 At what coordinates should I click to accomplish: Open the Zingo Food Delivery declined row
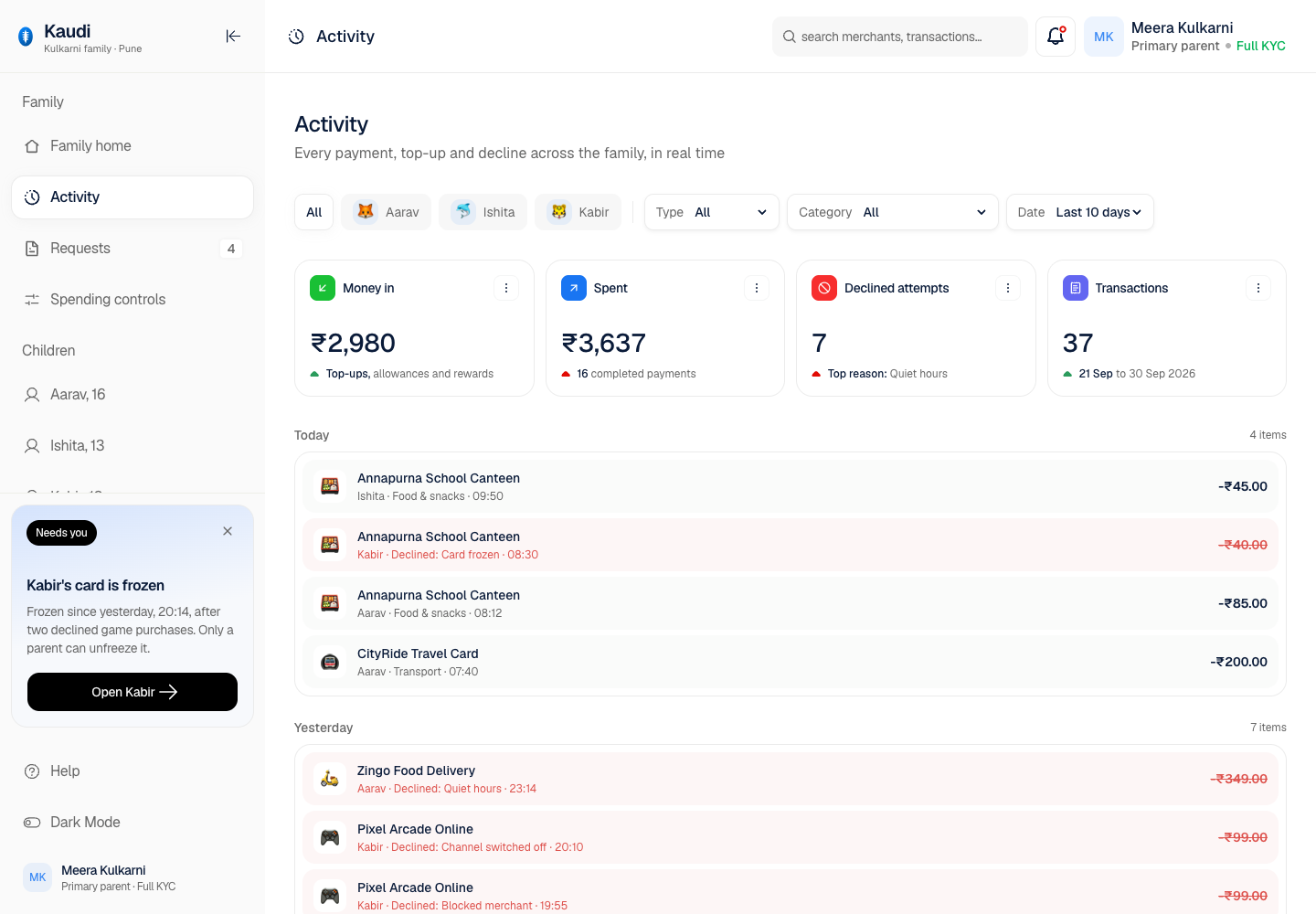pyautogui.click(x=791, y=779)
